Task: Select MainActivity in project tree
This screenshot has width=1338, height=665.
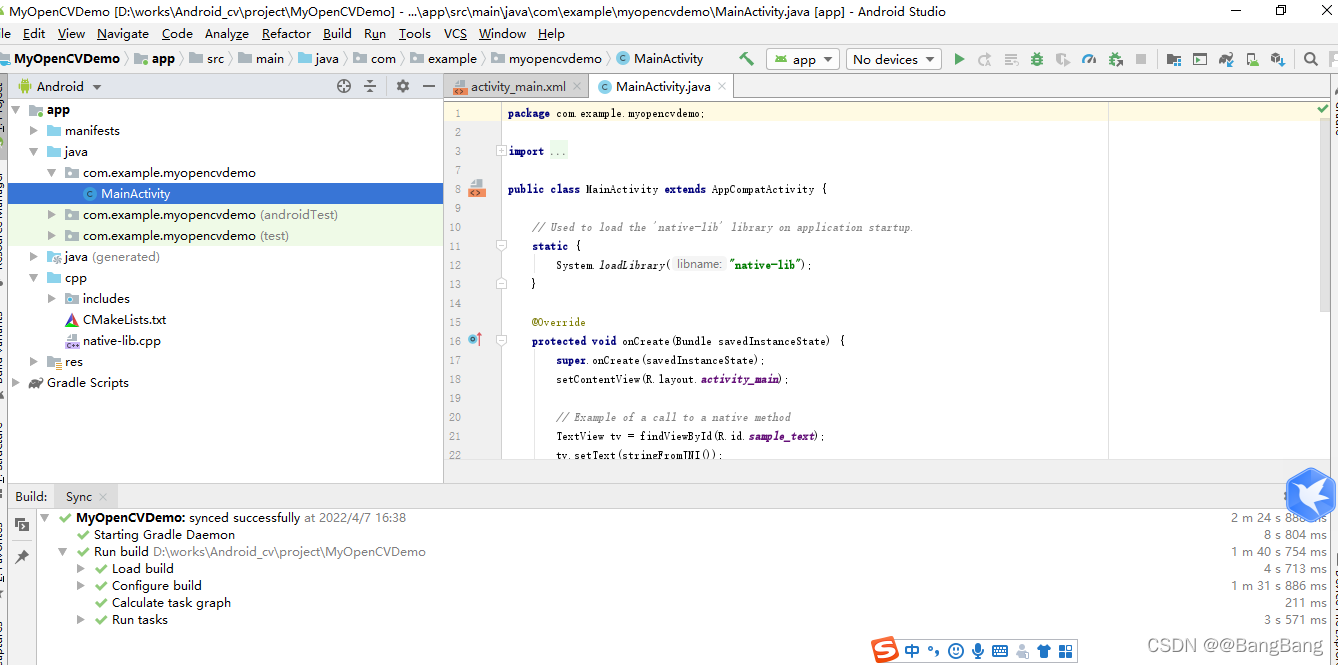Action: [135, 194]
